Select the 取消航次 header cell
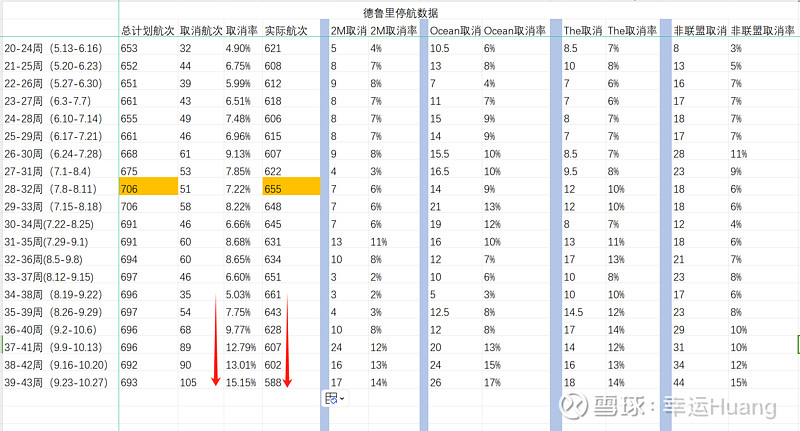This screenshot has width=800, height=431. [x=201, y=31]
